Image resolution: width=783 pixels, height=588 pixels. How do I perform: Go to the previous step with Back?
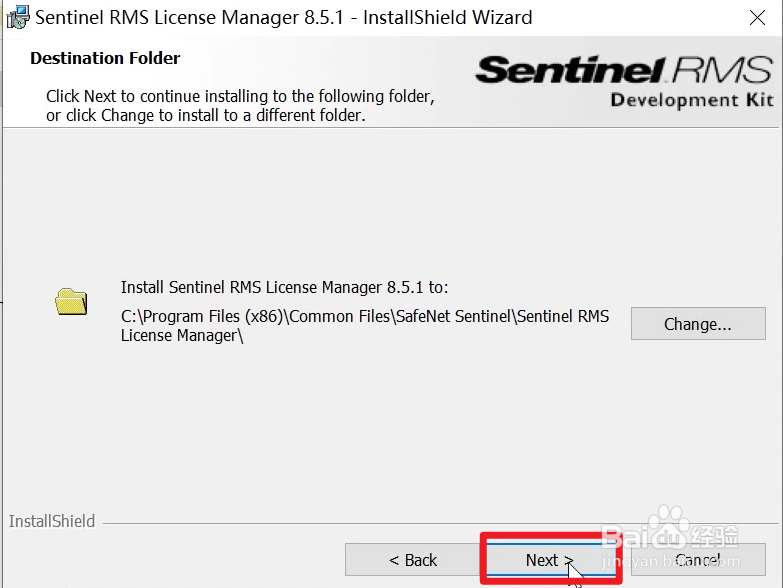(413, 560)
